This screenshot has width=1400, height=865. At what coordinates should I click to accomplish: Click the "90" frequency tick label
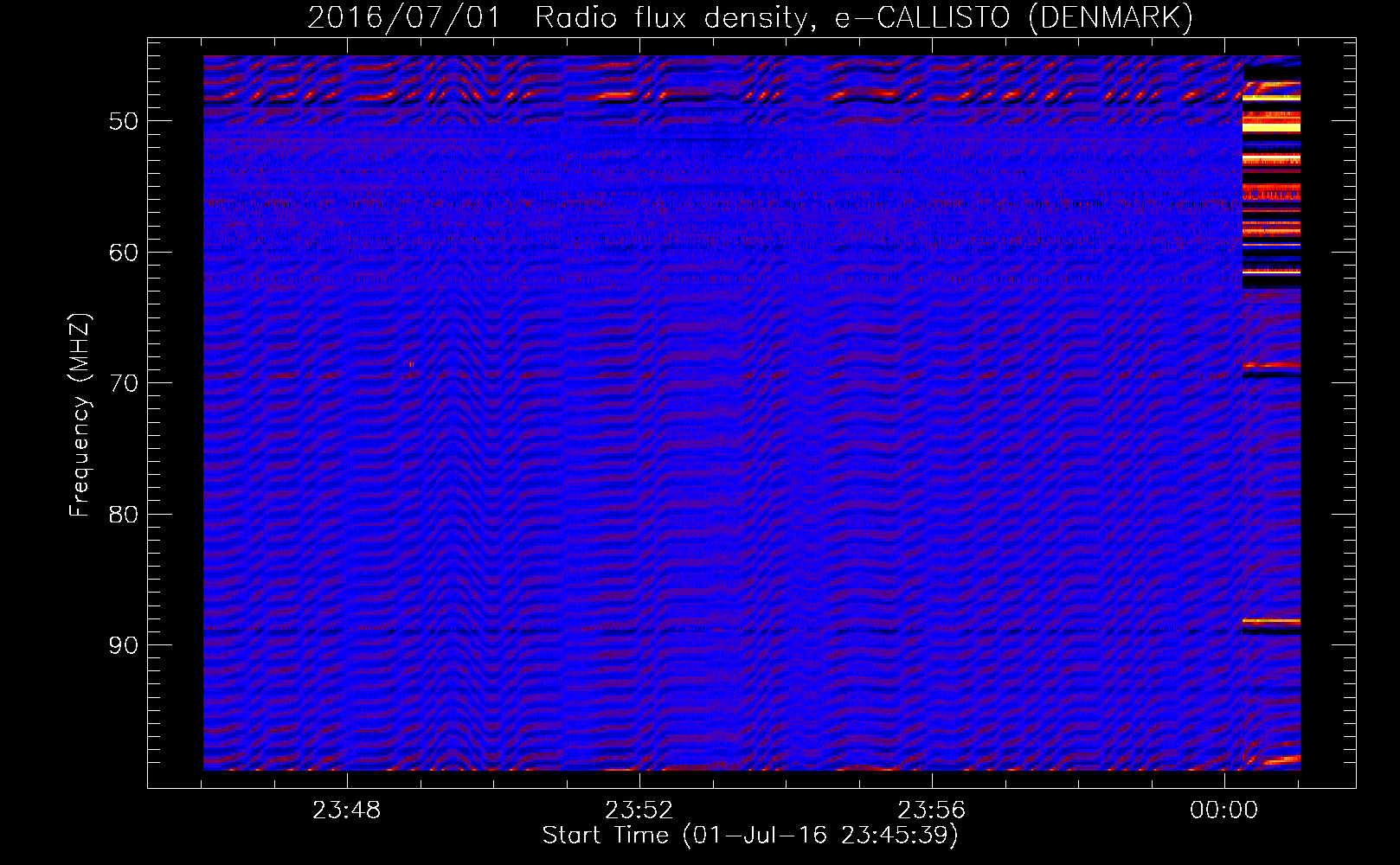tap(124, 645)
